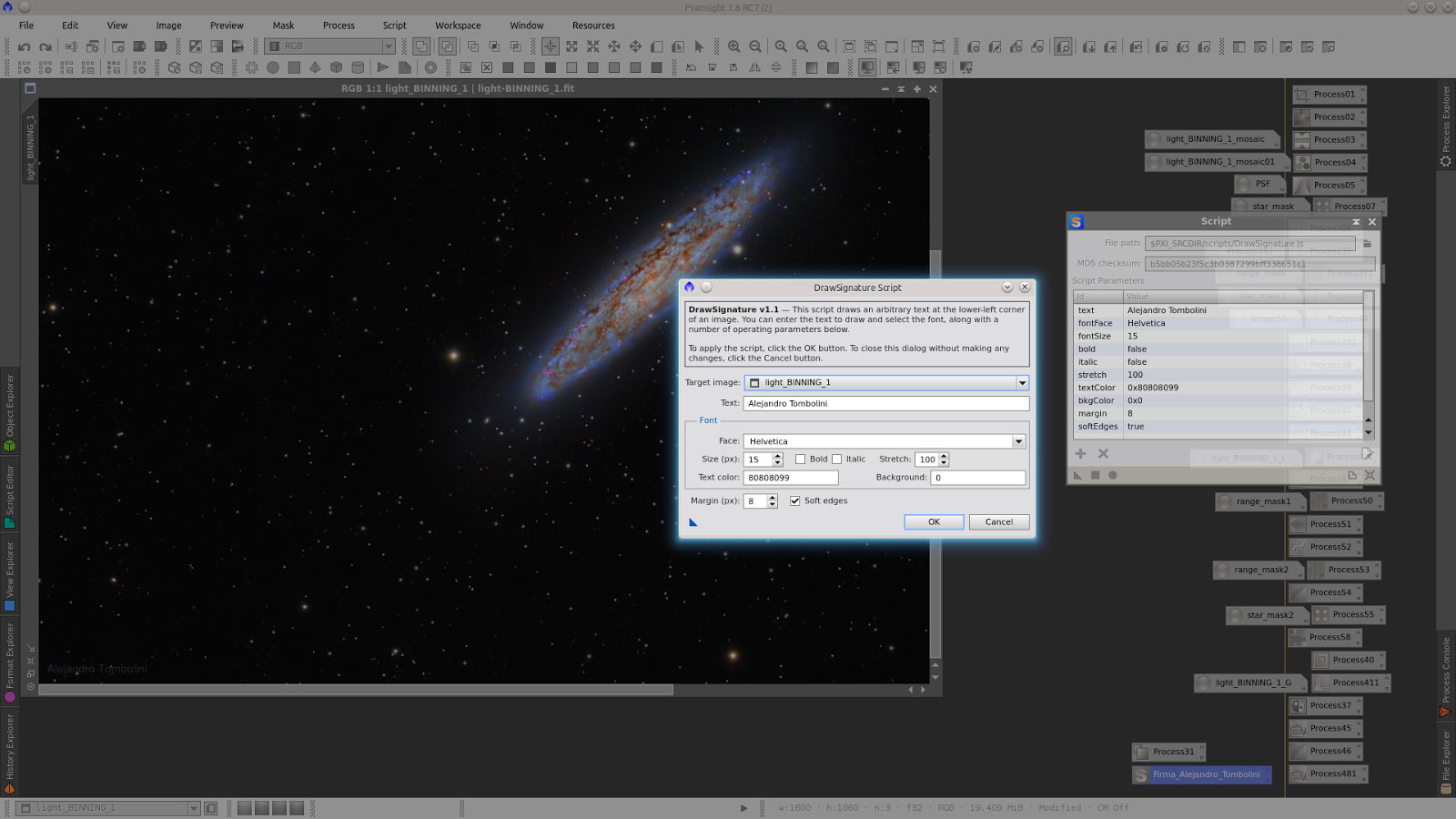1456x819 pixels.
Task: Click OK in the DrawSignature dialog
Action: (934, 522)
